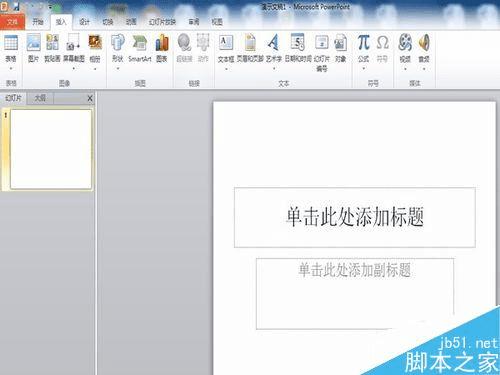Viewport: 500px width, 375px height.
Task: Expand the Screenshot (屏幕截图) dropdown arrow
Action: point(74,68)
